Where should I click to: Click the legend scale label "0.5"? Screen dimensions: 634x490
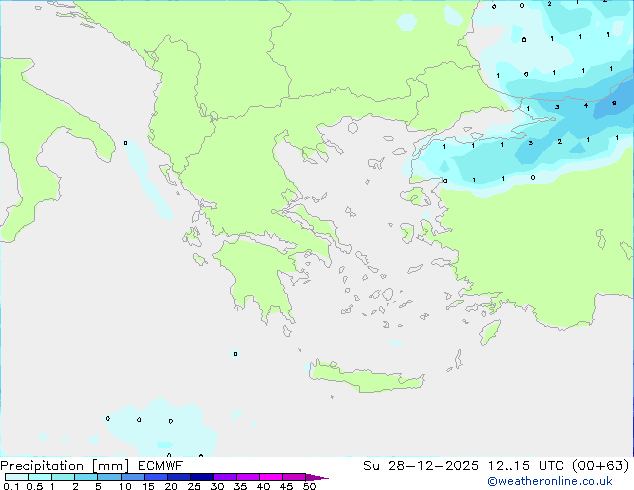[34, 486]
